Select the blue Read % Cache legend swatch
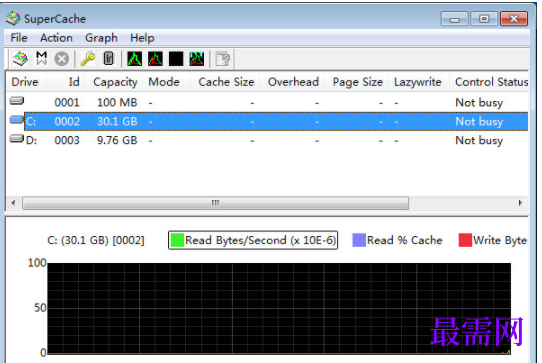The height and width of the screenshot is (363, 542). 359,240
